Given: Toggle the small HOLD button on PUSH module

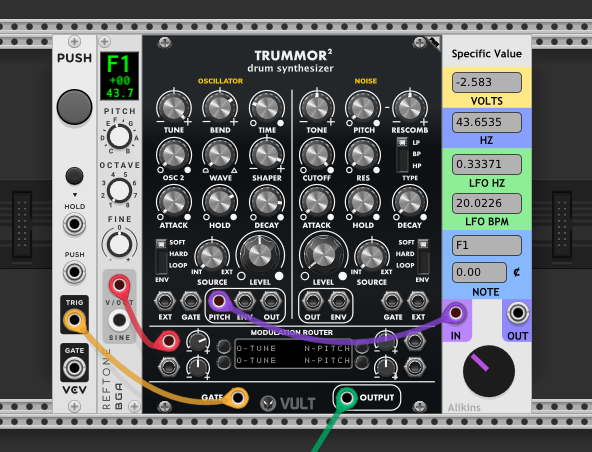Looking at the screenshot, I should 74,176.
